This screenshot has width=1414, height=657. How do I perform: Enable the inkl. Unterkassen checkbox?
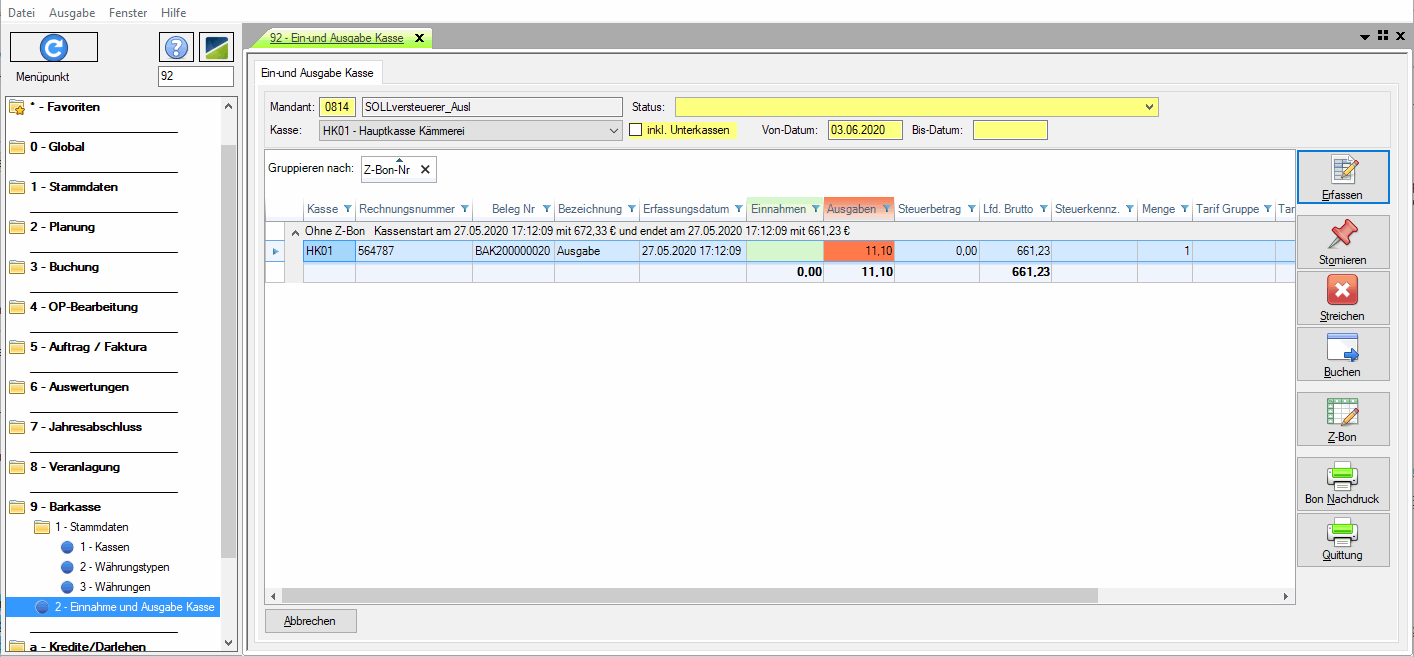635,130
